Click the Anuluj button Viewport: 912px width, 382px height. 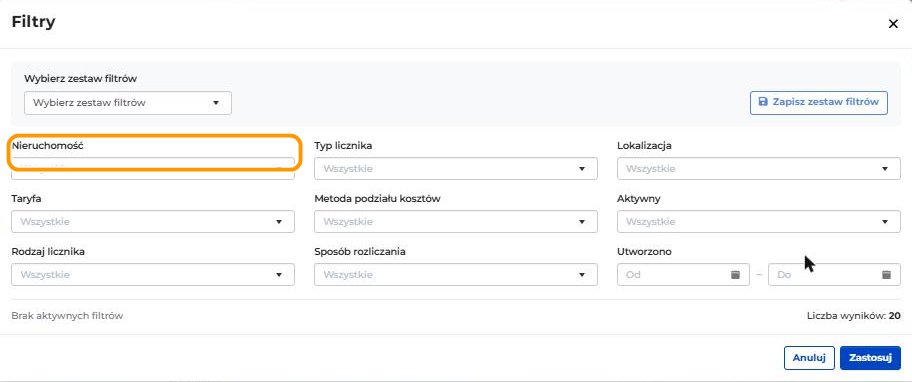pyautogui.click(x=809, y=358)
